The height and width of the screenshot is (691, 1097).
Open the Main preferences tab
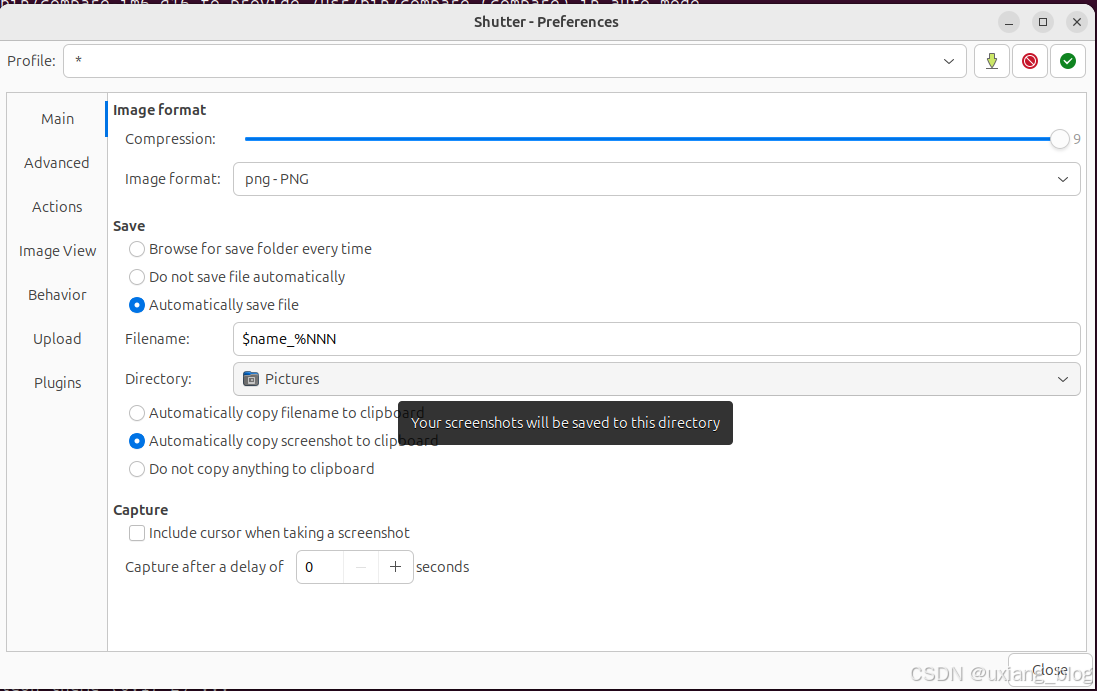click(x=57, y=119)
